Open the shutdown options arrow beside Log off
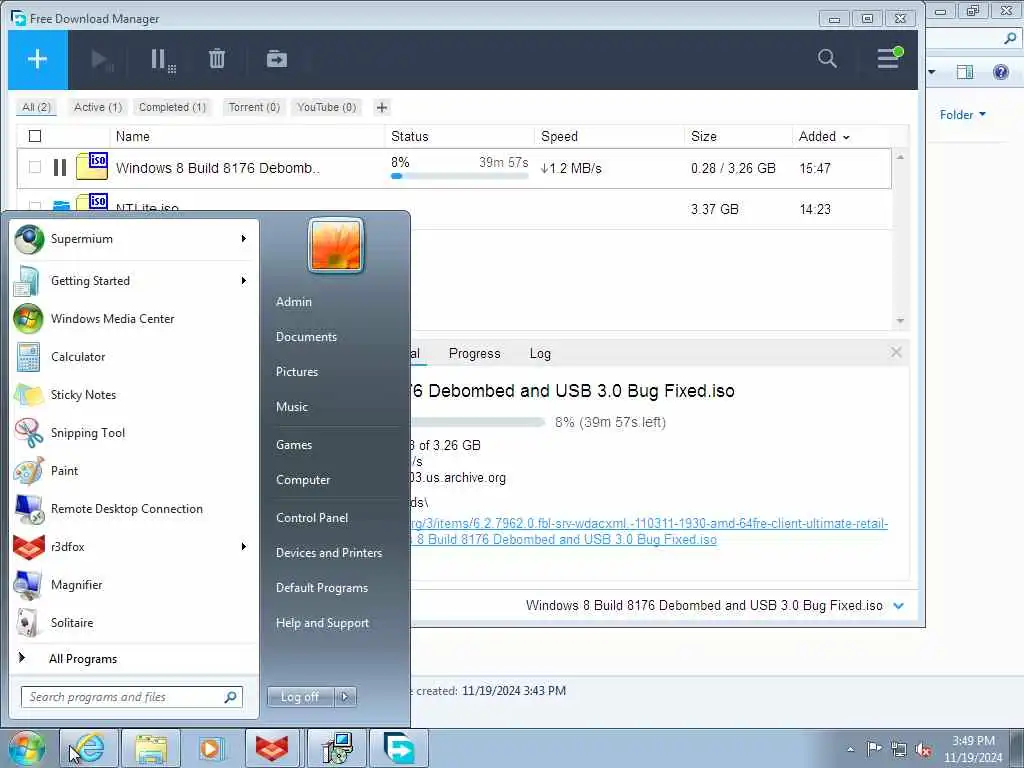This screenshot has height=768, width=1024. [x=345, y=697]
